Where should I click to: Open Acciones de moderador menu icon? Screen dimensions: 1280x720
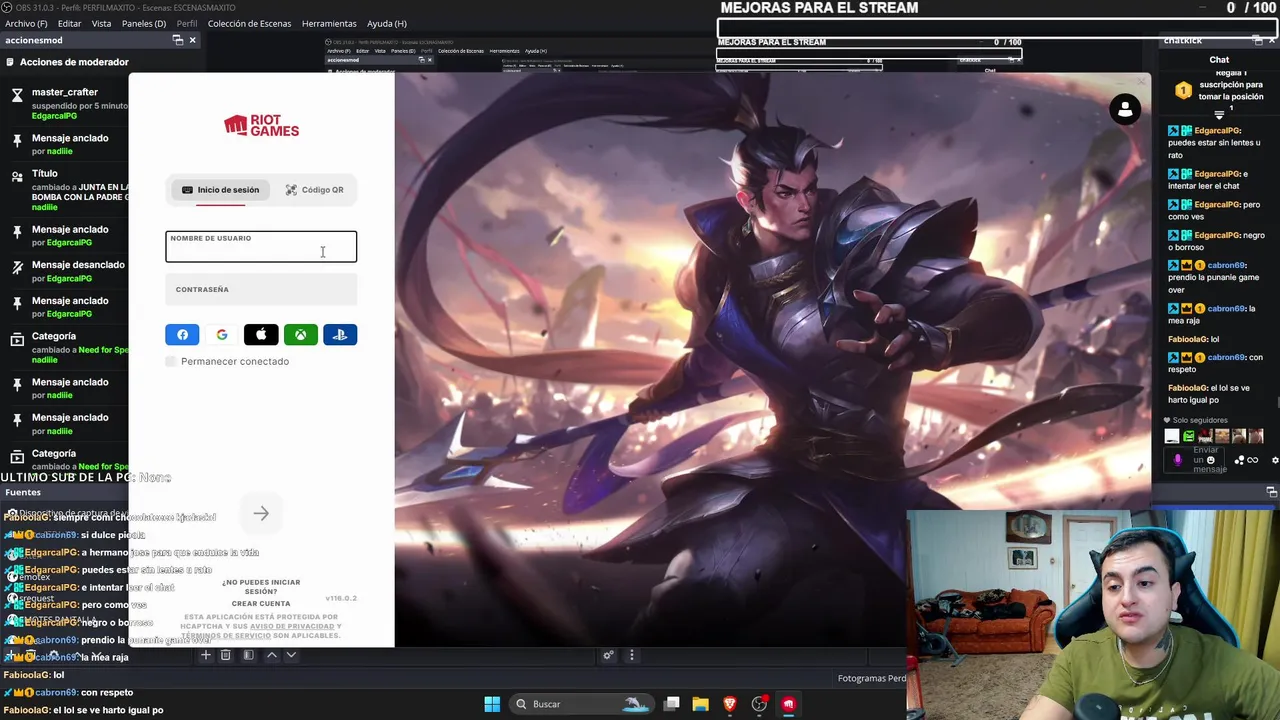coord(10,62)
